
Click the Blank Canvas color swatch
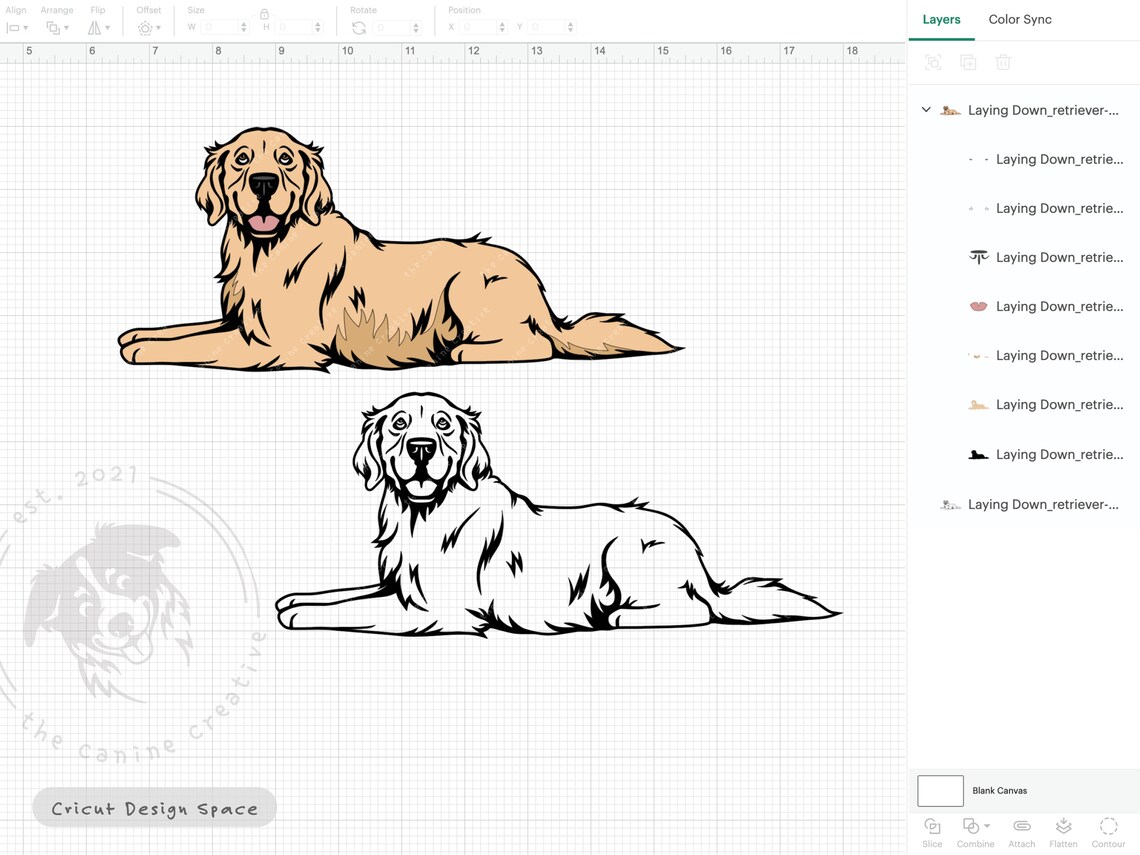[939, 790]
